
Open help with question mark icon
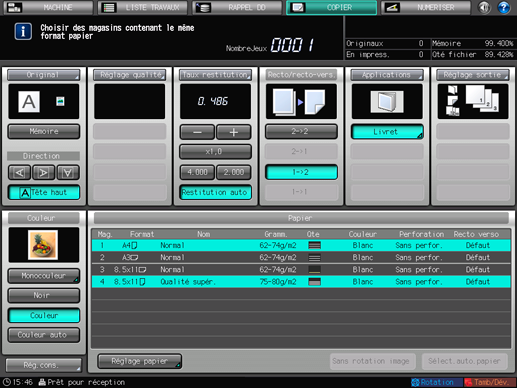pyautogui.click(x=504, y=7)
